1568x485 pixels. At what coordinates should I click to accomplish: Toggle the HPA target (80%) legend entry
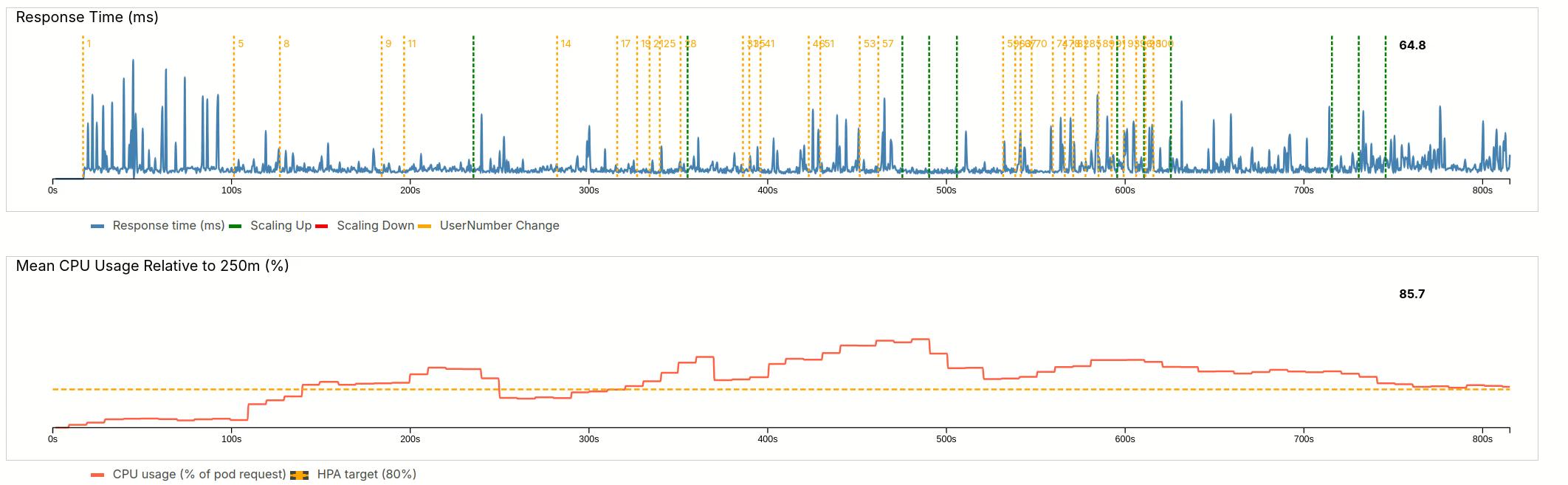coord(366,475)
